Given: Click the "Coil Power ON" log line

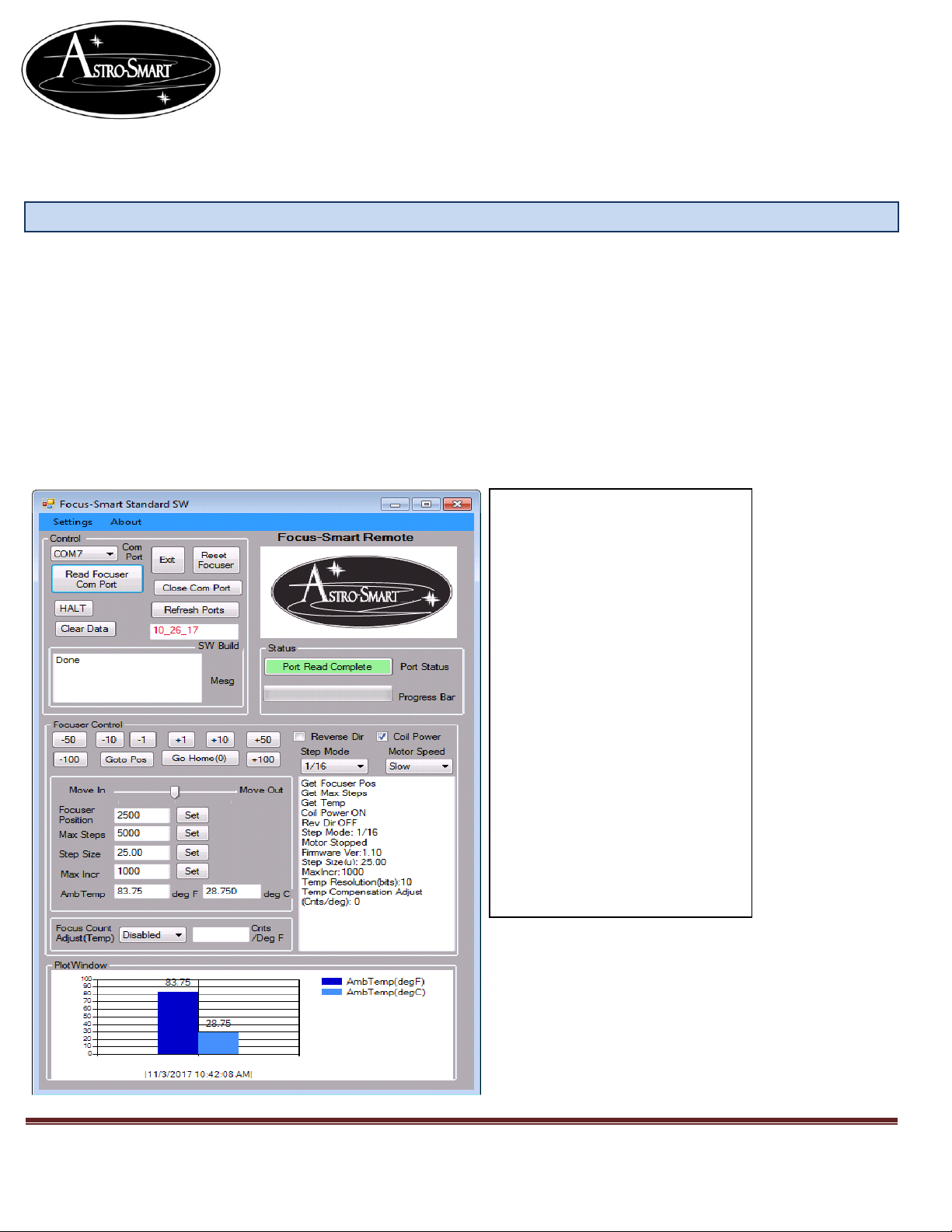Looking at the screenshot, I should [x=333, y=813].
